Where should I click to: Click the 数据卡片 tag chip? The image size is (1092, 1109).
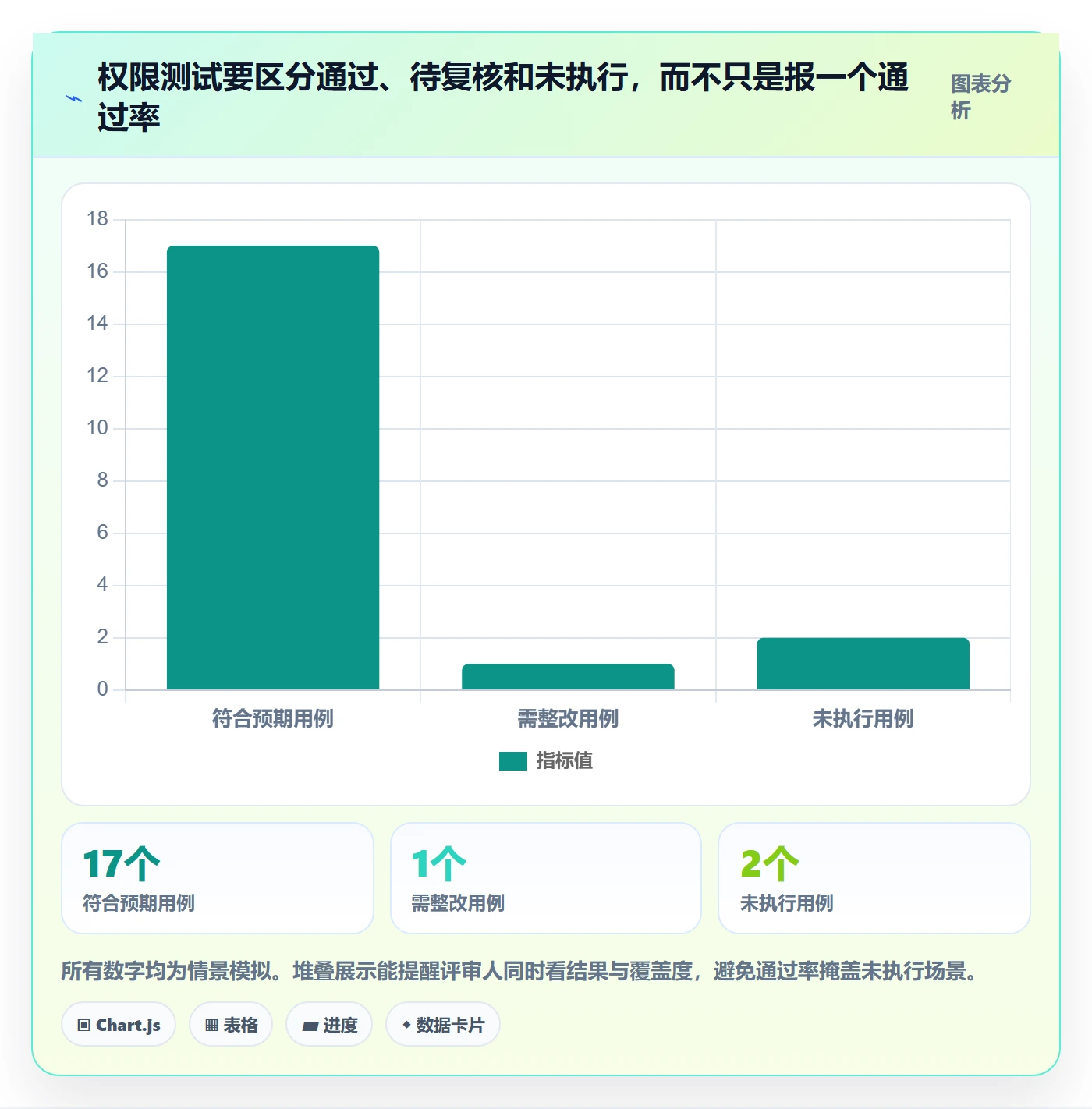[x=443, y=1025]
